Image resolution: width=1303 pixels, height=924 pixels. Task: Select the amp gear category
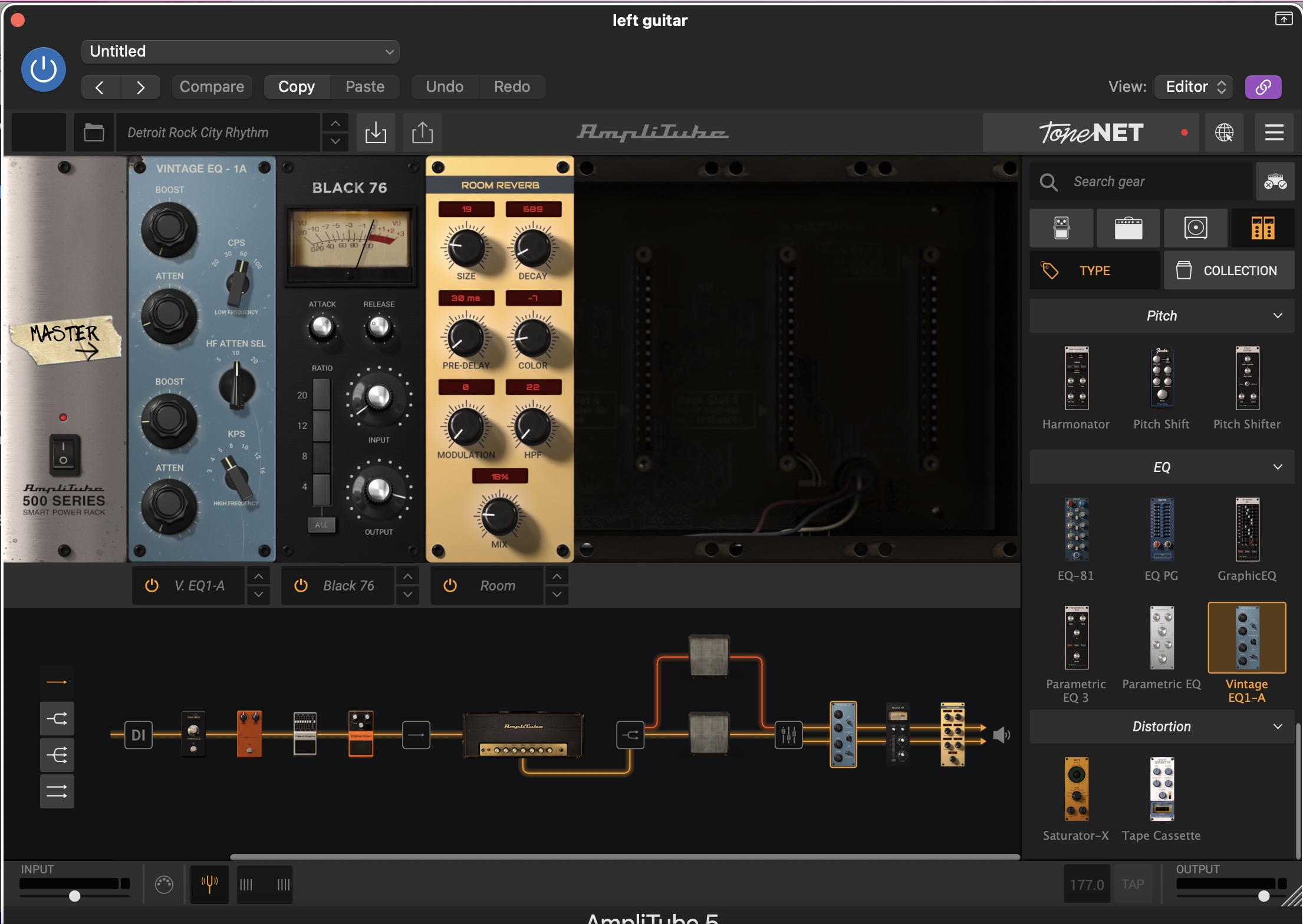(1128, 227)
